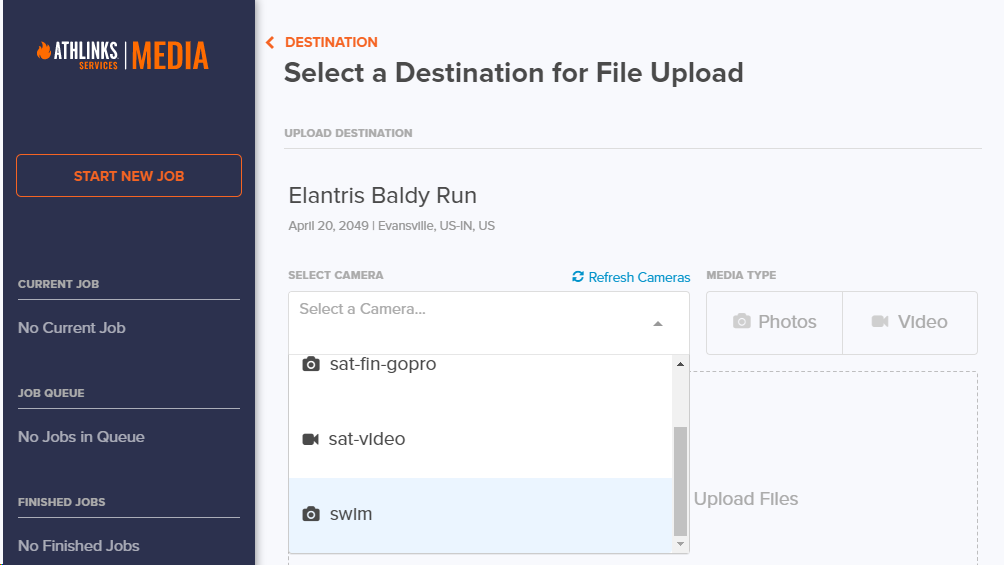This screenshot has width=1004, height=565.
Task: Click the refresh cameras arrows icon
Action: pyautogui.click(x=578, y=277)
